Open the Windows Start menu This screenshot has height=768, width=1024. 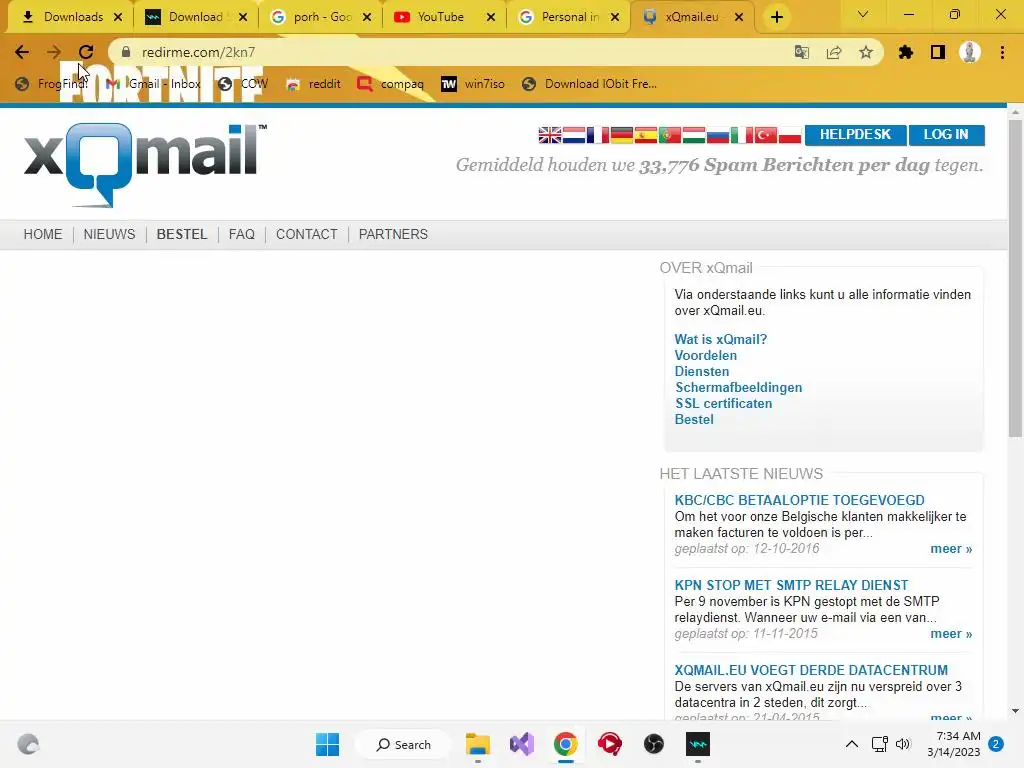pos(327,744)
